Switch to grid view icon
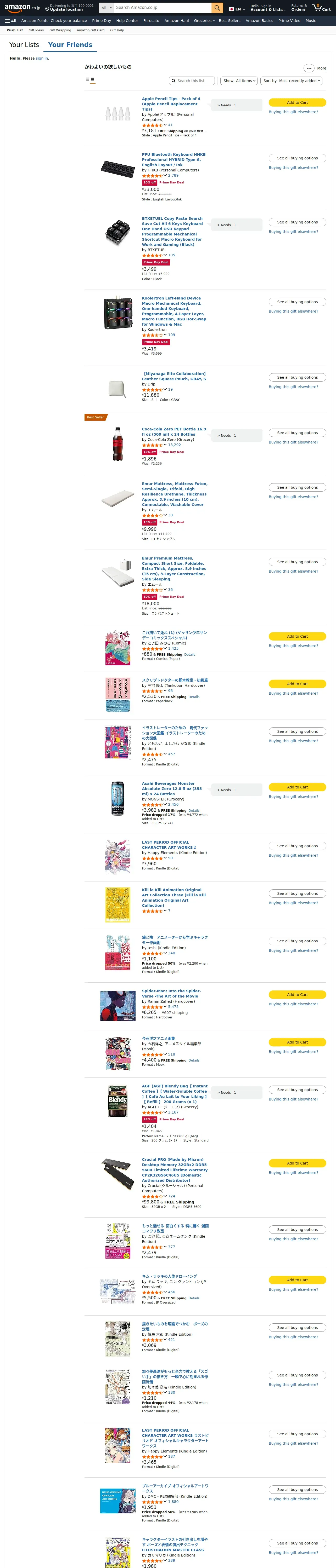336x1568 pixels. [x=87, y=79]
